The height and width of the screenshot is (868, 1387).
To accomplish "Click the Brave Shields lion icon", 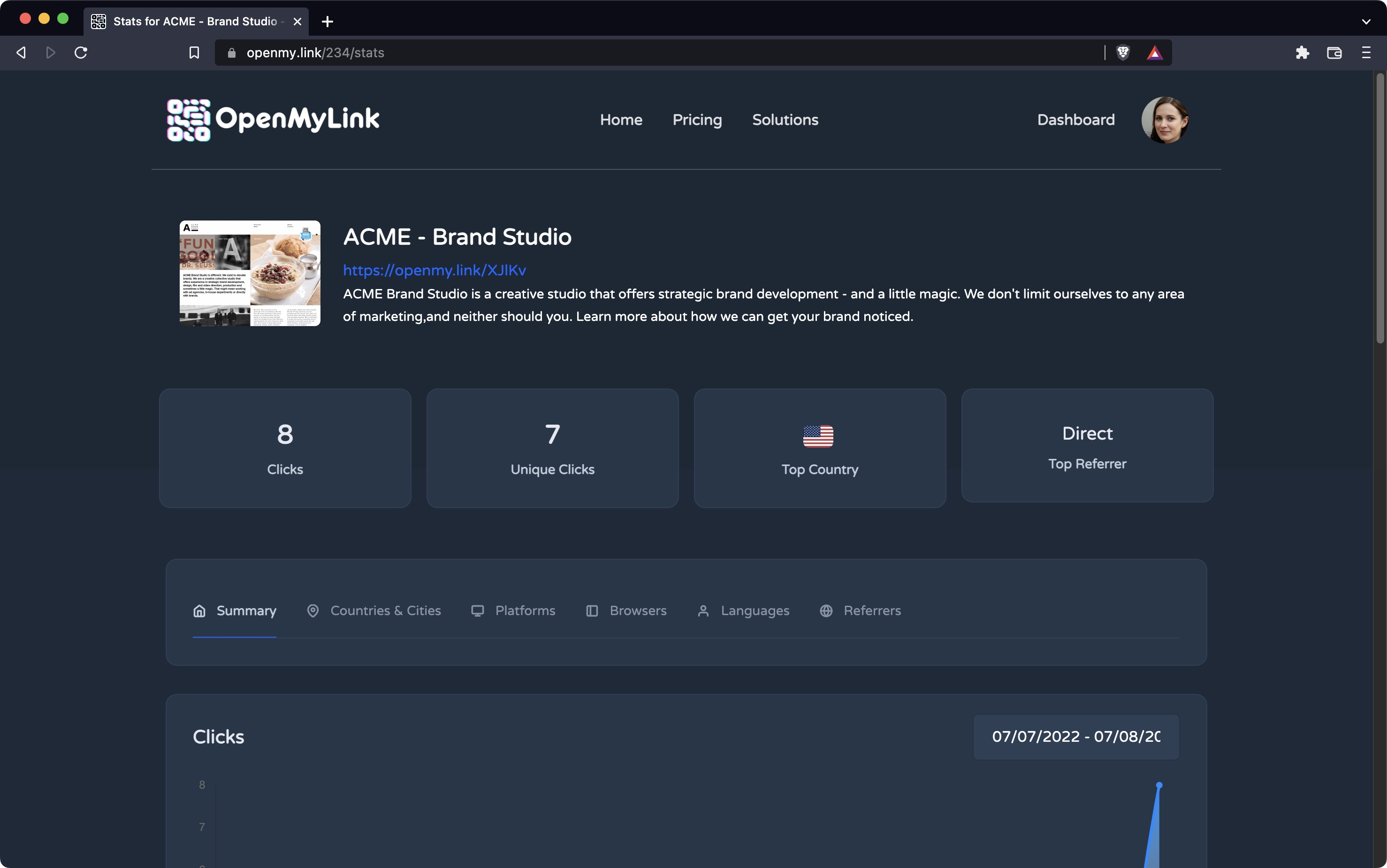I will (1123, 53).
